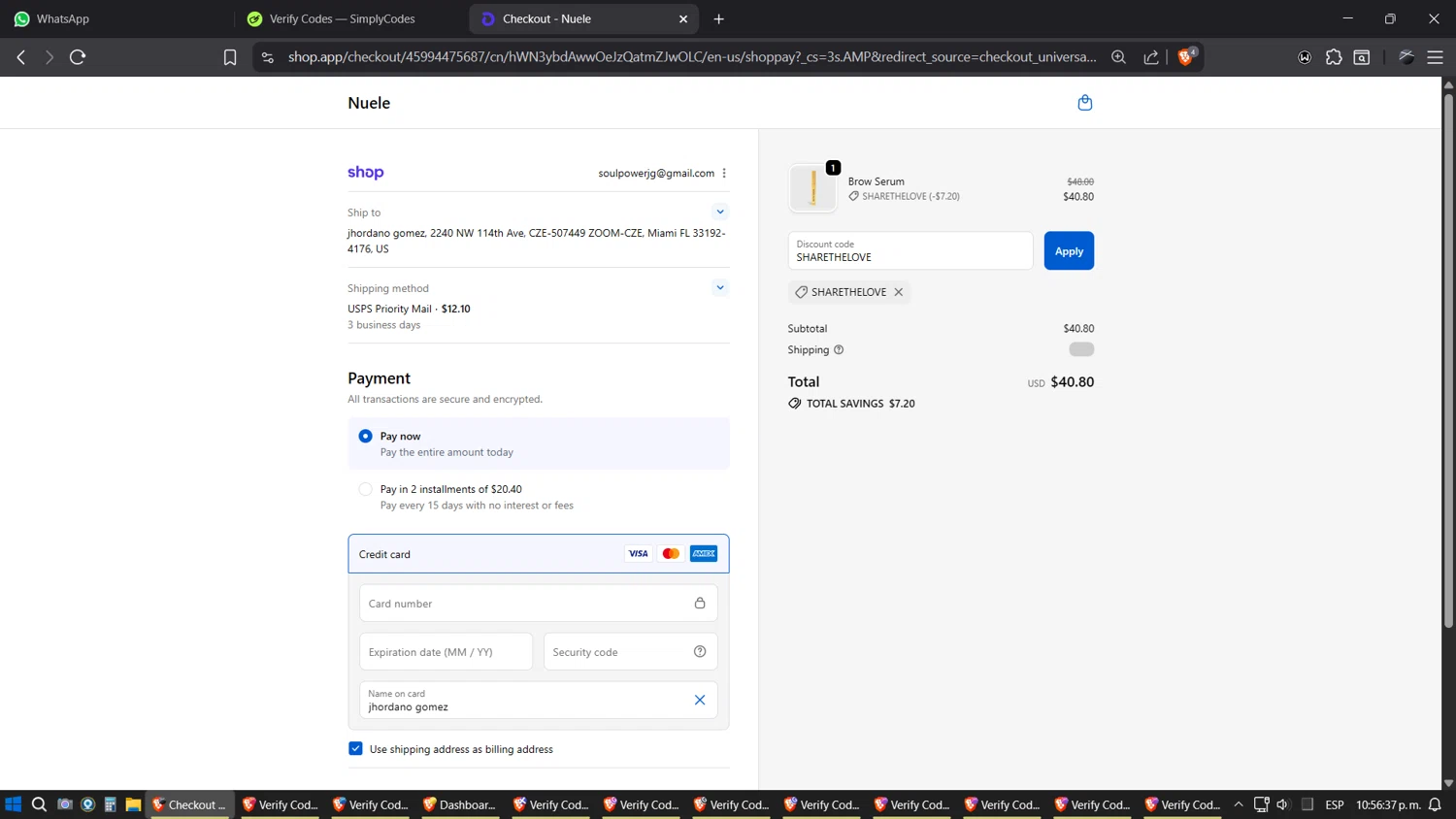Select Pay in 2 installments of $20.40

365,489
